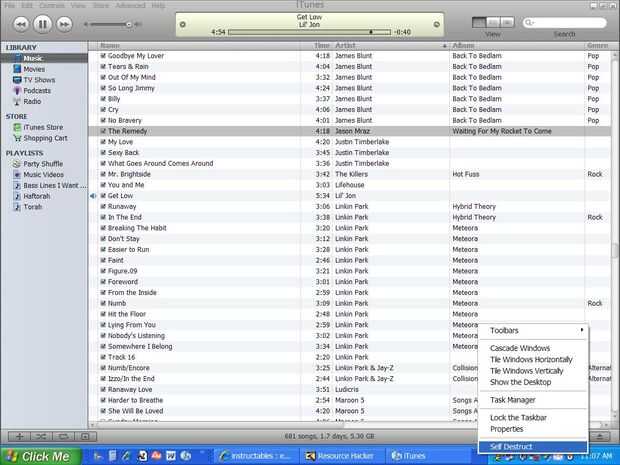Image resolution: width=620 pixels, height=465 pixels.
Task: Open Instructables window from the taskbar
Action: 255,456
